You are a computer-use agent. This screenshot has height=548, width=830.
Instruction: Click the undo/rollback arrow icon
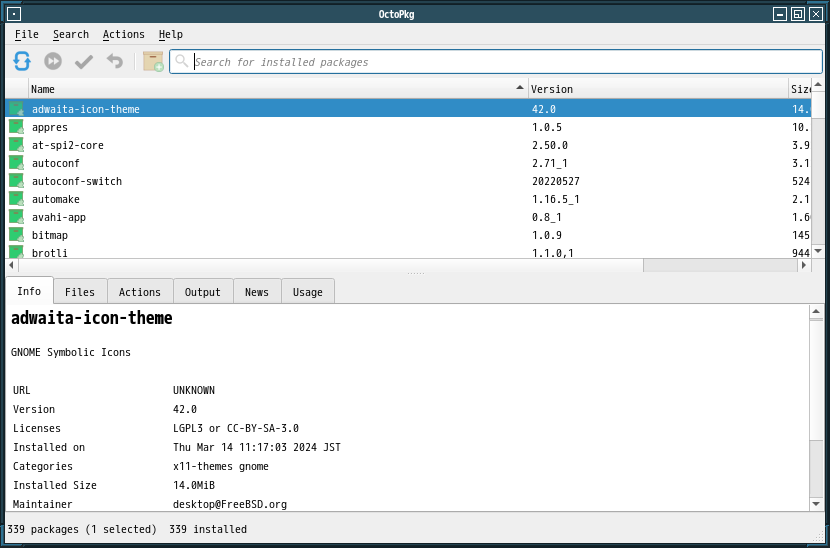[x=115, y=61]
